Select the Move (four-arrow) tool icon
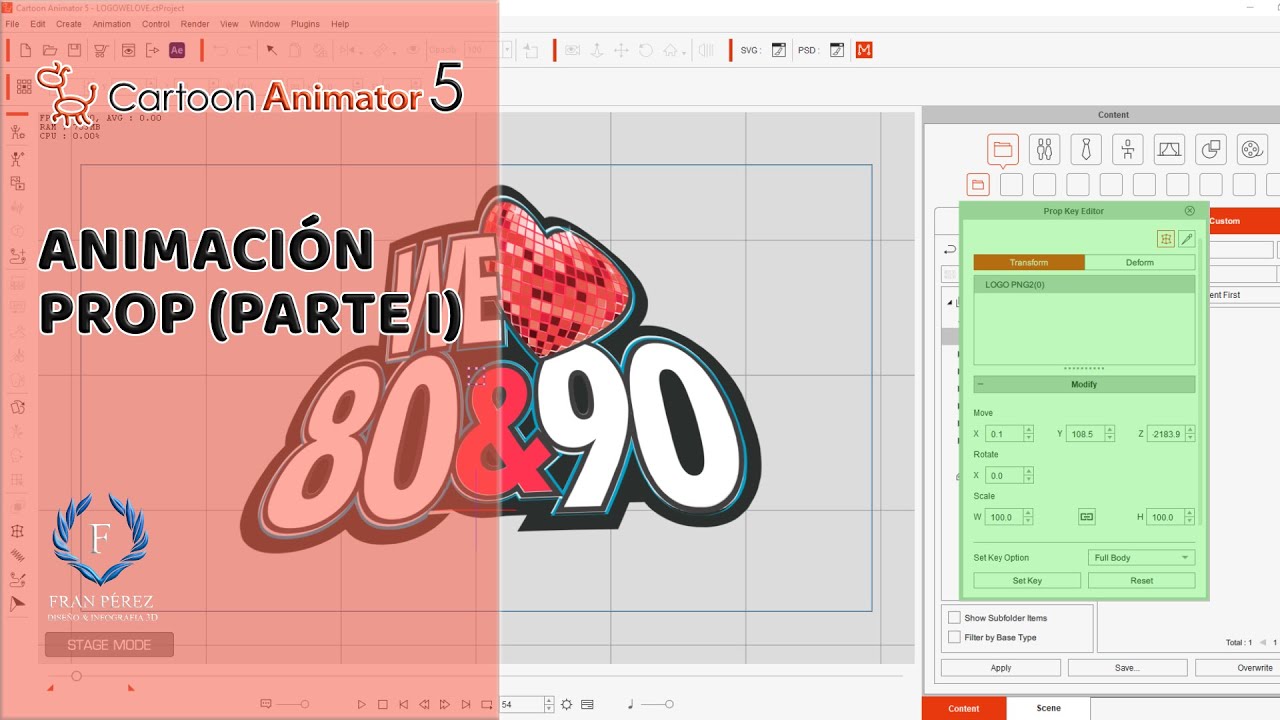Screen dimensions: 1280x720 click(621, 50)
